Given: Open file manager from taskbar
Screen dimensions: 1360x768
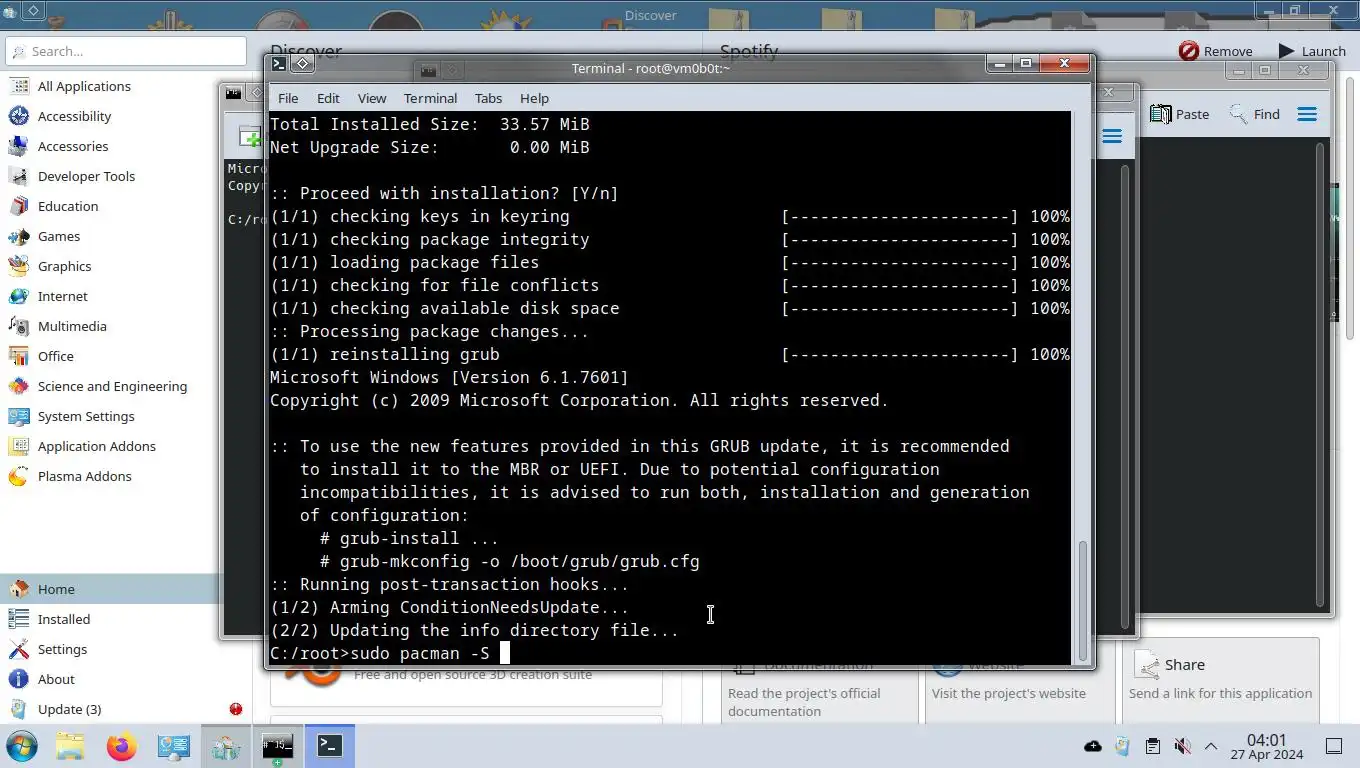Looking at the screenshot, I should tap(70, 746).
